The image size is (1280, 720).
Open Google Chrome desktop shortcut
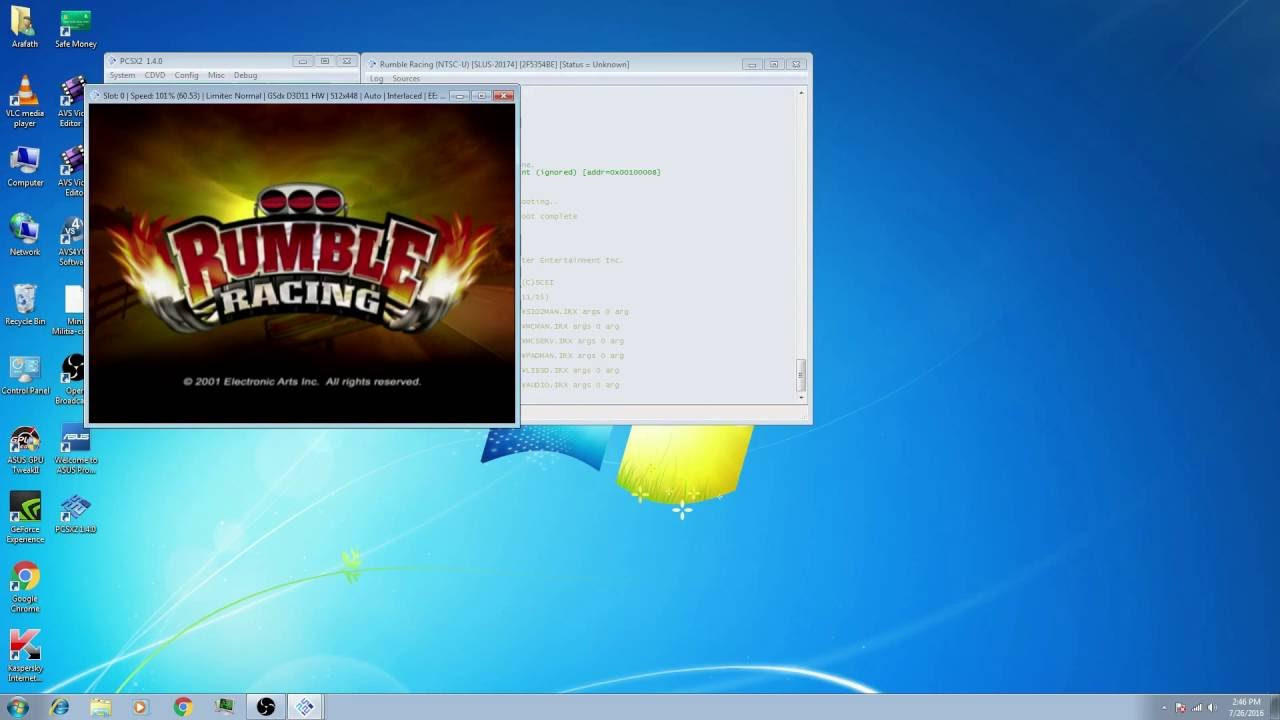point(24,588)
